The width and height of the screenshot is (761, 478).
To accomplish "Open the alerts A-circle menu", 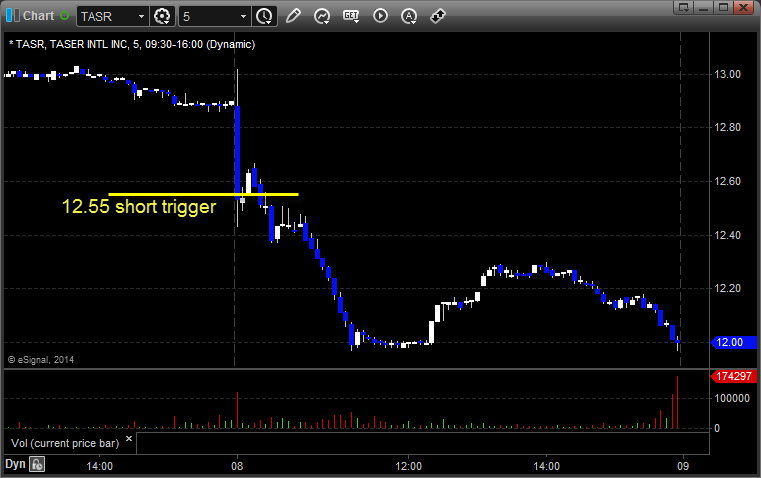I will pos(409,16).
